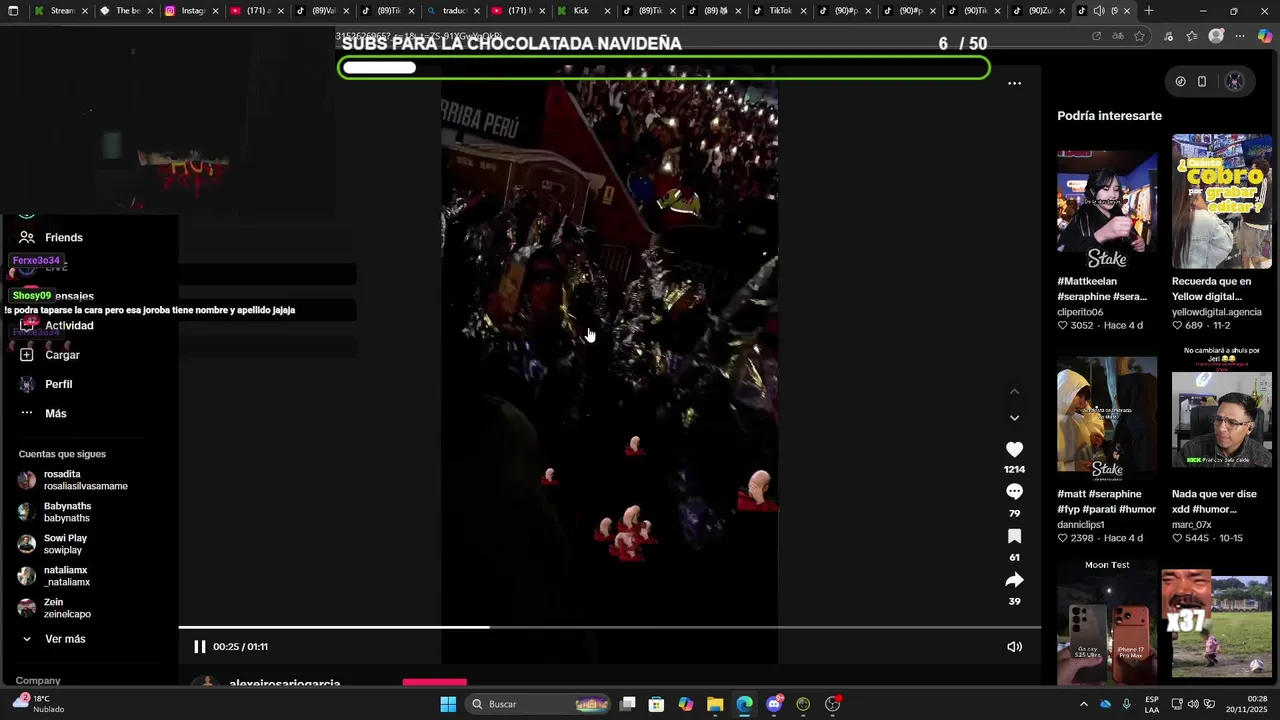
Task: Share video with the arrow icon
Action: click(1014, 581)
